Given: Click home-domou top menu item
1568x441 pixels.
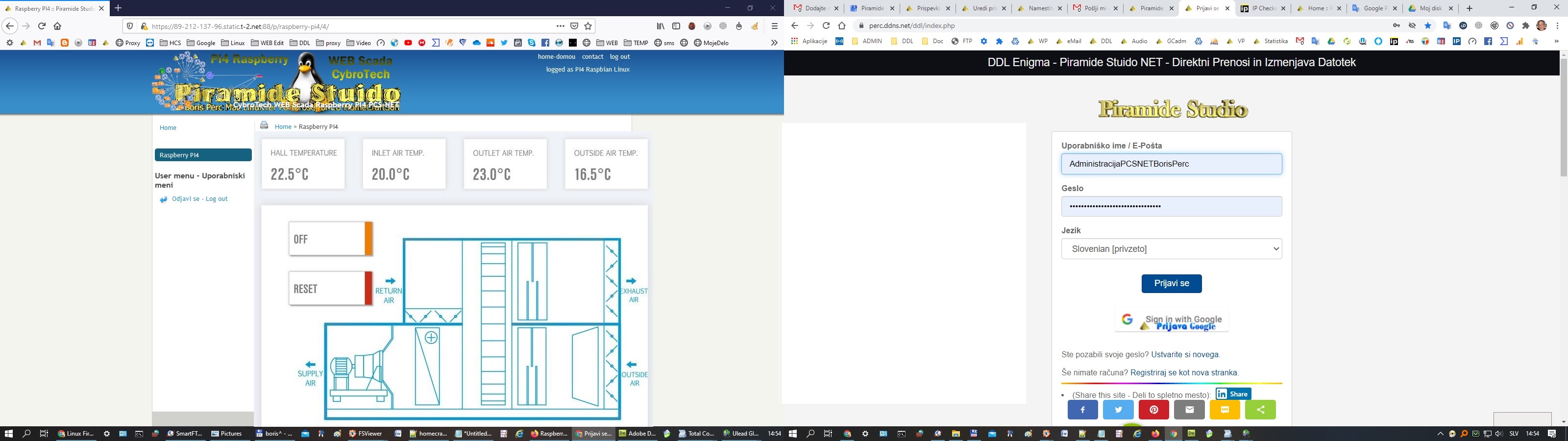Looking at the screenshot, I should pyautogui.click(x=556, y=57).
